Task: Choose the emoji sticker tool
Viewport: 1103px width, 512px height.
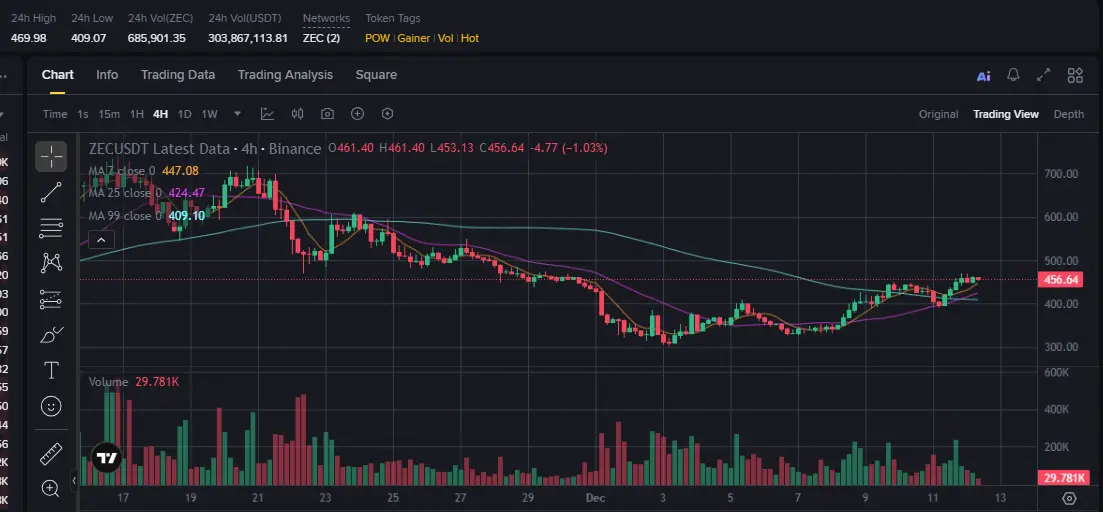Action: (x=51, y=406)
